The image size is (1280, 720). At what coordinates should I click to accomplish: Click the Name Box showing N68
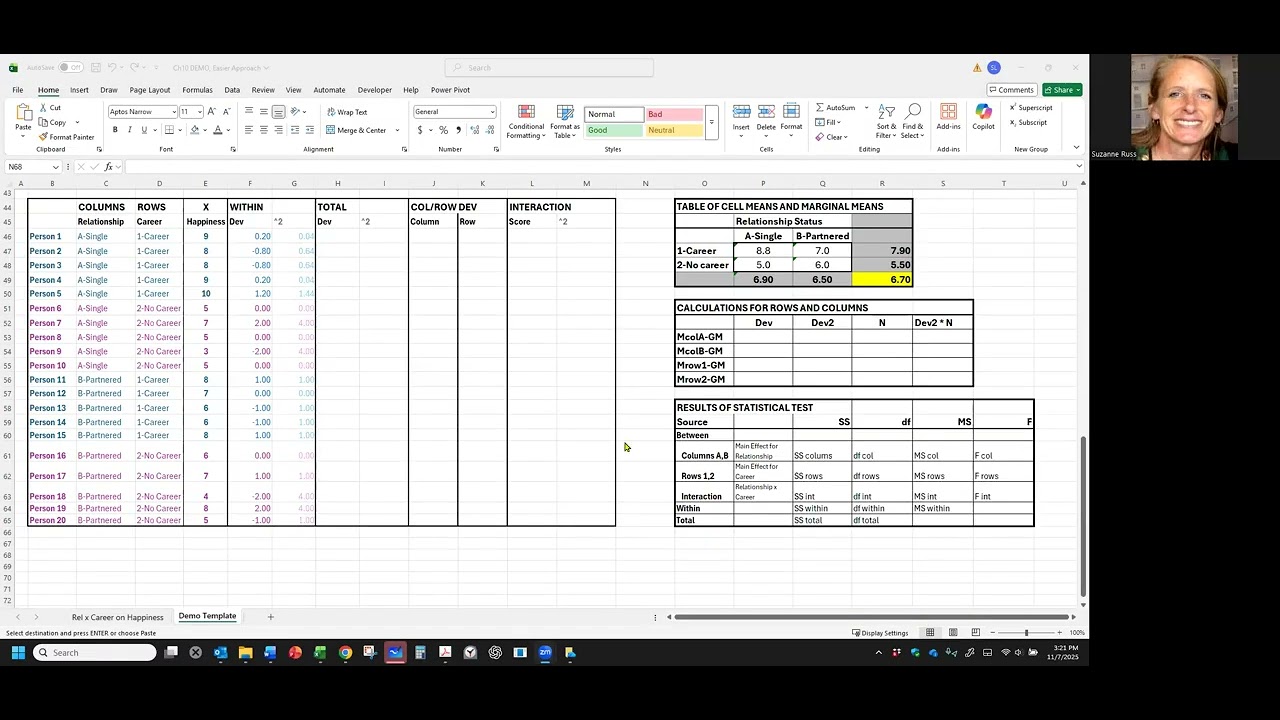coord(33,167)
